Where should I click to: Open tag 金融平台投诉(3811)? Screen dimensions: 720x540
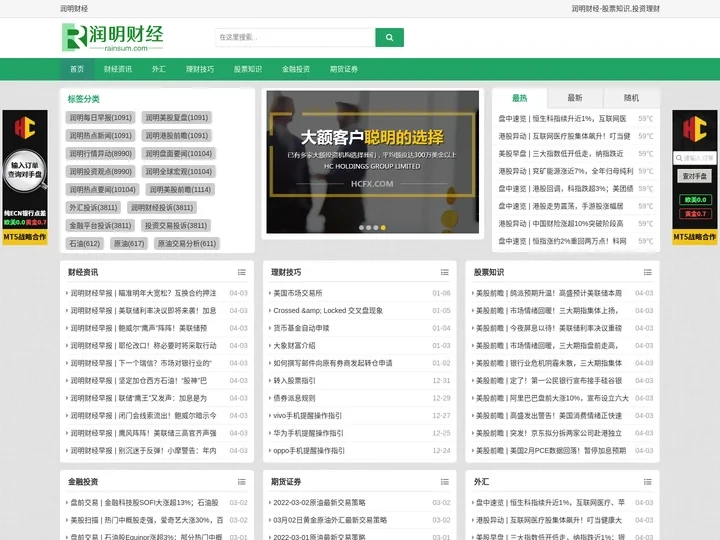[101, 225]
